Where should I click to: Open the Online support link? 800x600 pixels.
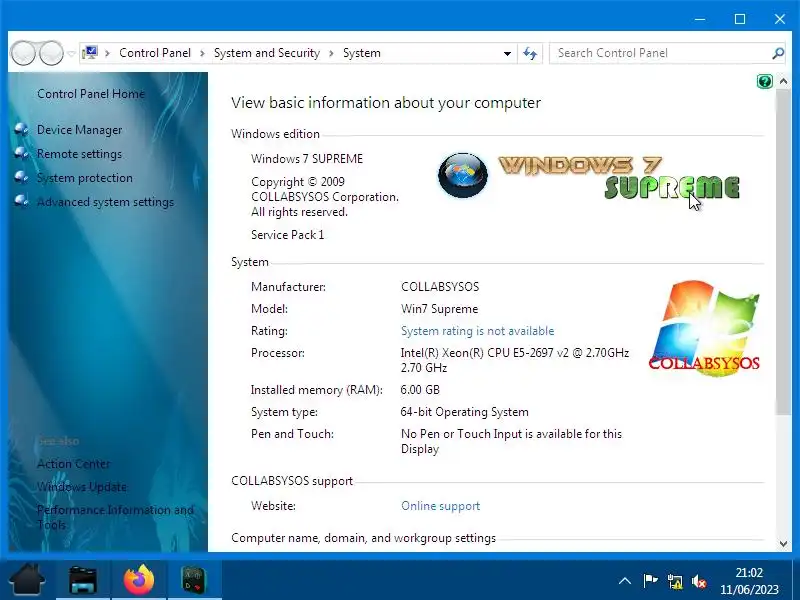(x=440, y=506)
